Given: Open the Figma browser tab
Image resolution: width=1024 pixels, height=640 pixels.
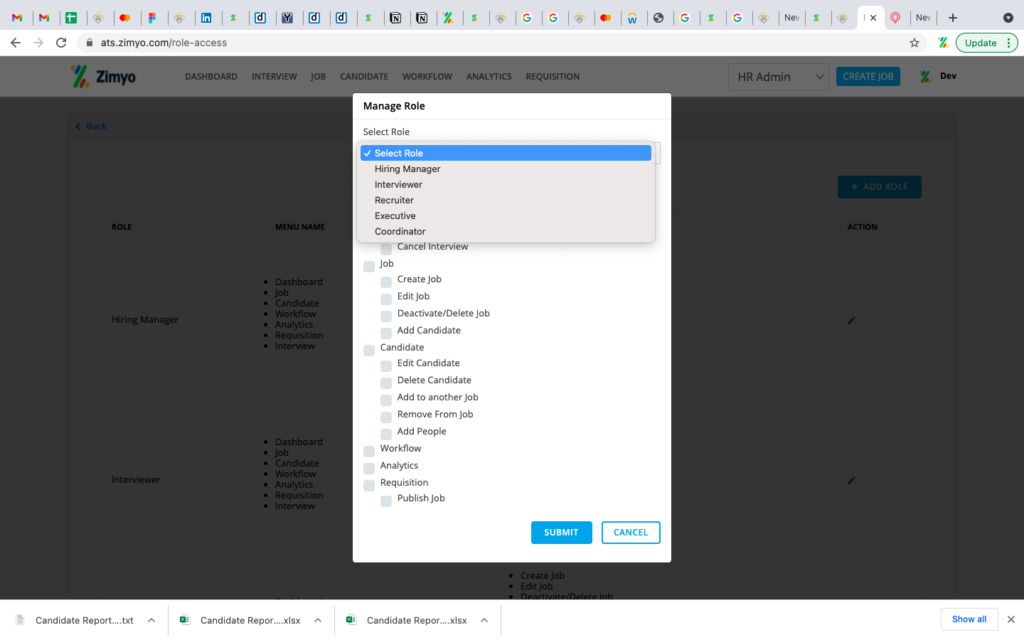Looking at the screenshot, I should (x=152, y=18).
